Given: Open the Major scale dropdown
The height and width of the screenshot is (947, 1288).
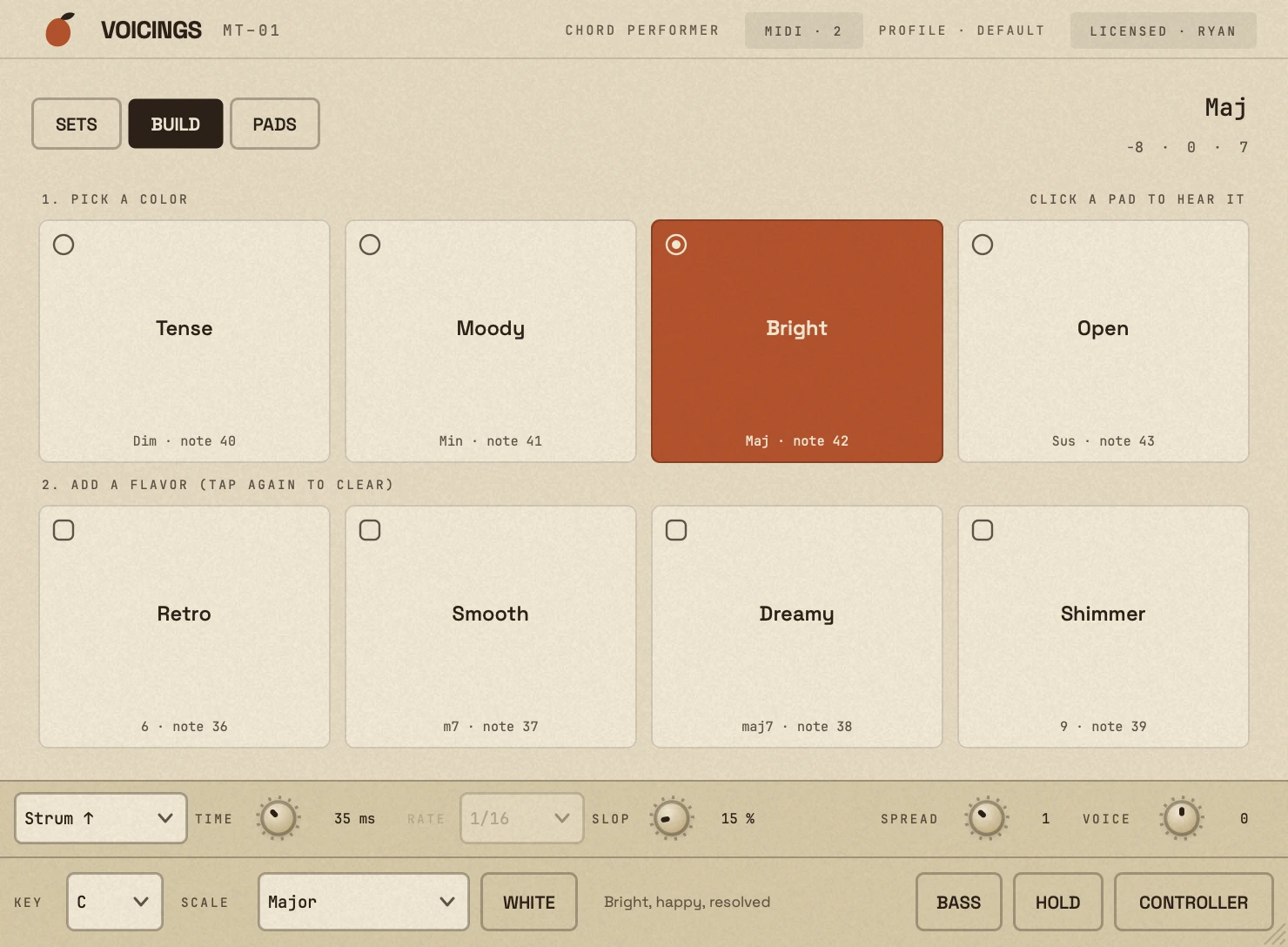Looking at the screenshot, I should [x=364, y=902].
